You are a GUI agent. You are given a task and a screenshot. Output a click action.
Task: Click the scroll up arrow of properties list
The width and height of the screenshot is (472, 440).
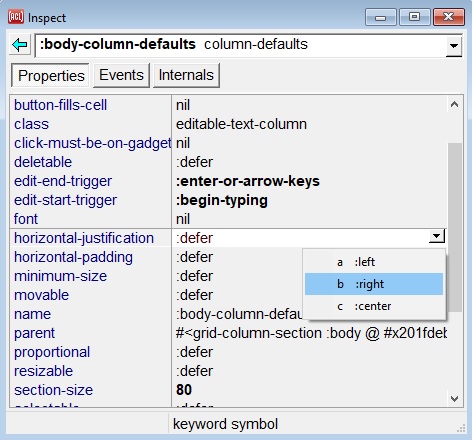point(454,105)
